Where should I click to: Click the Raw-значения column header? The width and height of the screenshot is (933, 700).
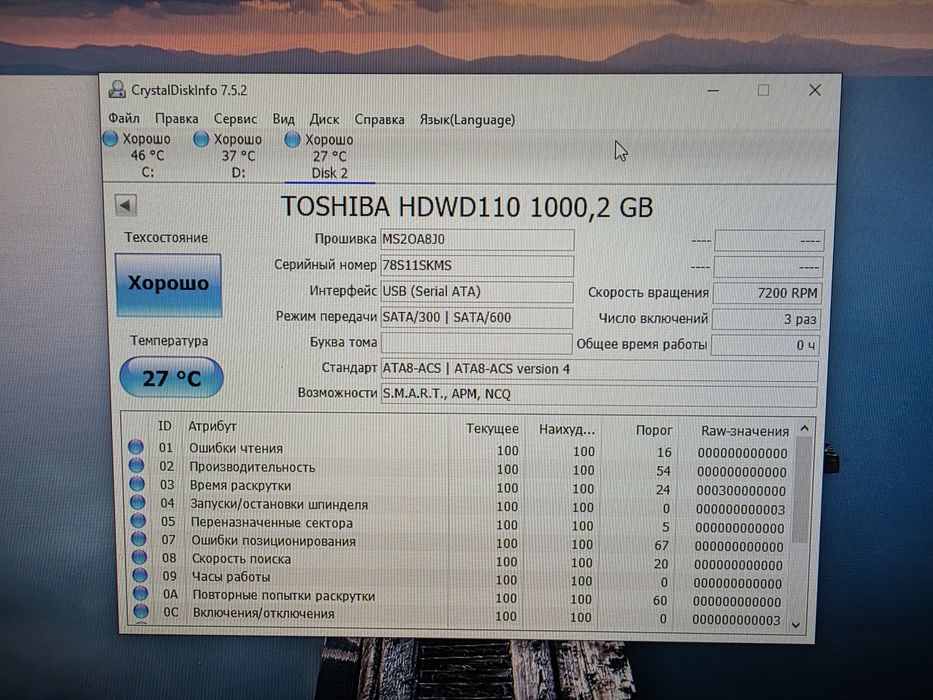[744, 431]
